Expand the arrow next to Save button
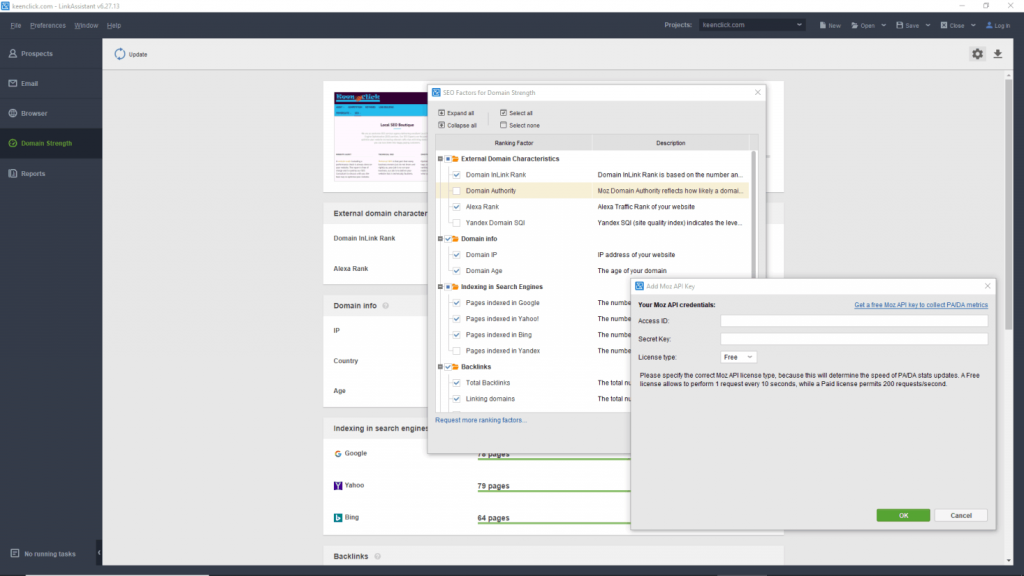The image size is (1024, 576). [928, 25]
